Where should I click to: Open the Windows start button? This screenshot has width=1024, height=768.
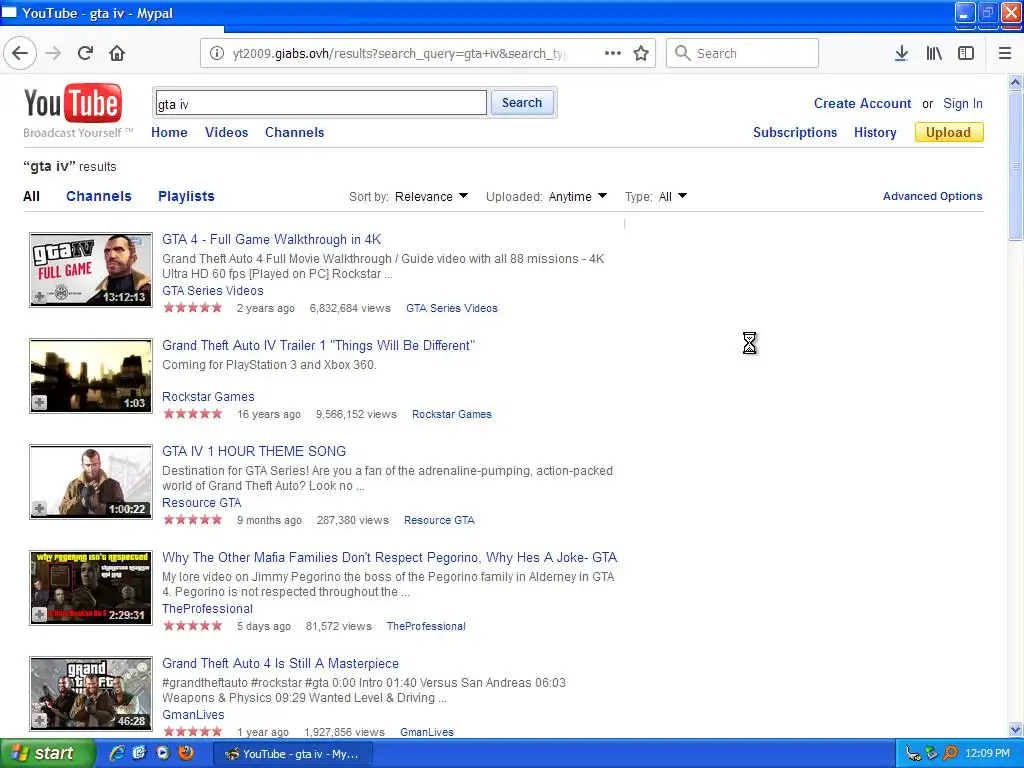click(47, 754)
